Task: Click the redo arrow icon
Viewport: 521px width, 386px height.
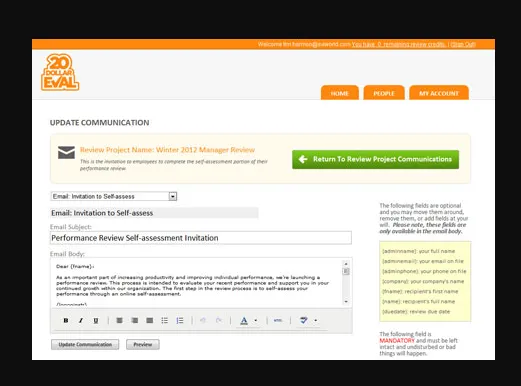Action: [218, 320]
